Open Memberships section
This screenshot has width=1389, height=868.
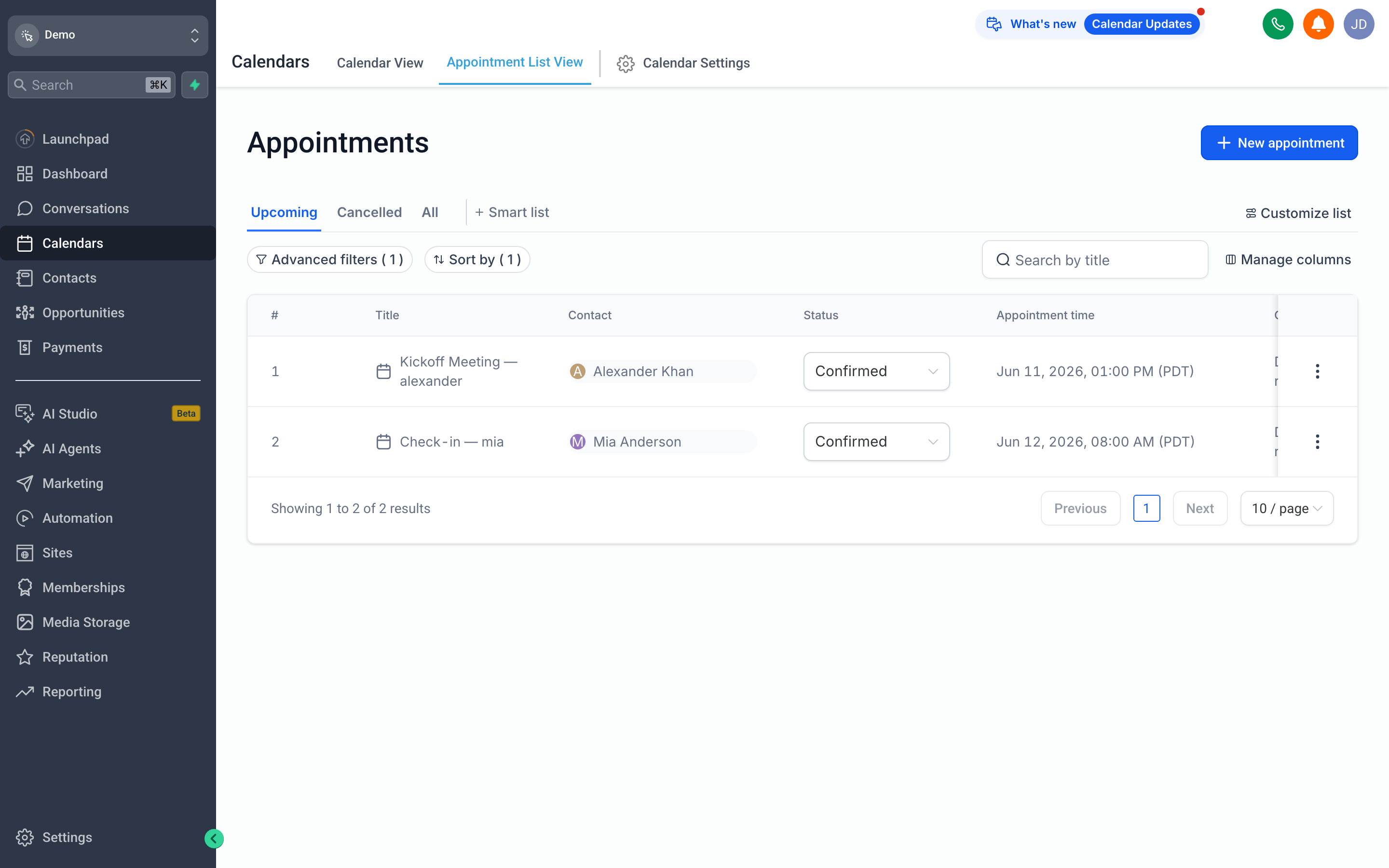click(108, 587)
